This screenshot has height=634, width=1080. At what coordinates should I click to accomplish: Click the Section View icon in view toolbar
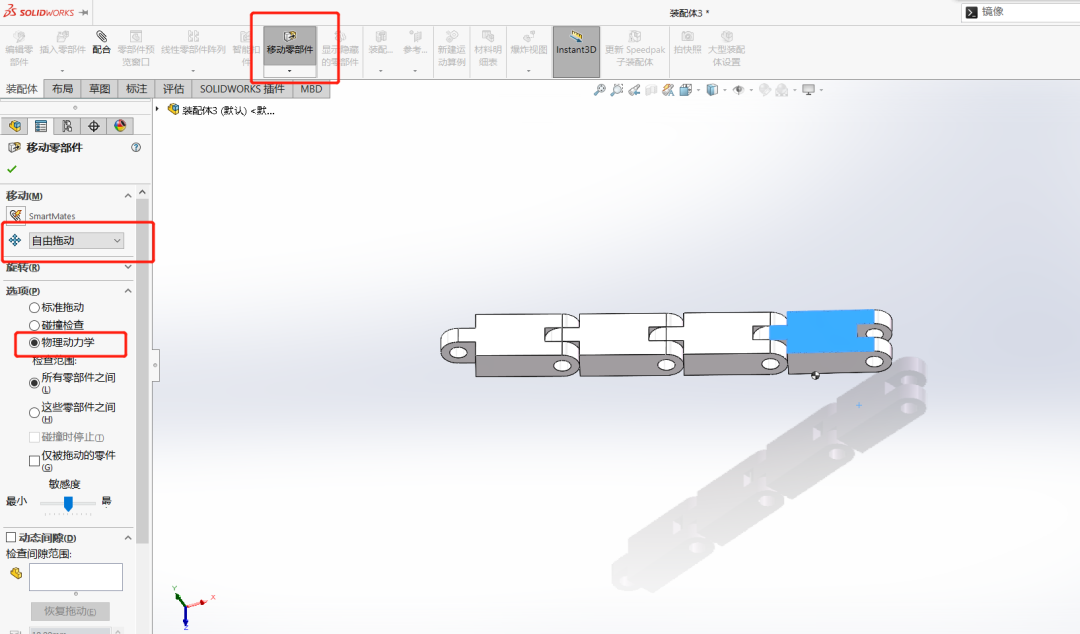pos(651,90)
